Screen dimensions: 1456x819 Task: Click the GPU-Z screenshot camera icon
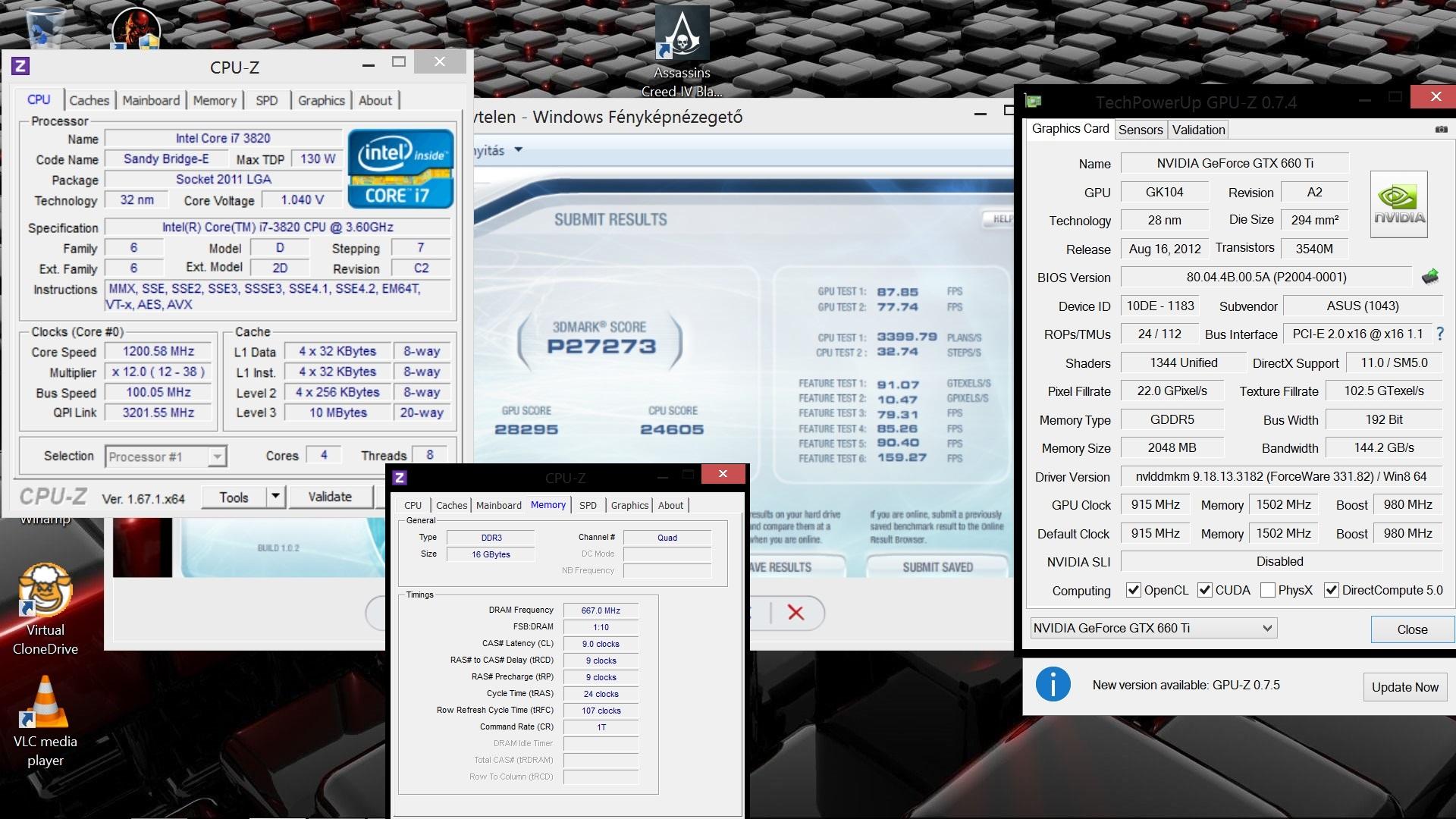[1441, 130]
